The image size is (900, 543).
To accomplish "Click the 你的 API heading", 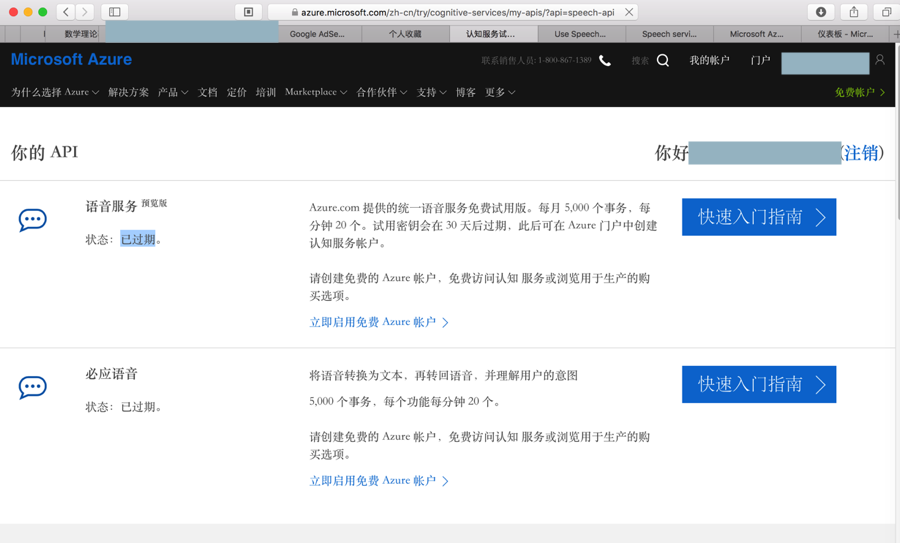I will 44,152.
